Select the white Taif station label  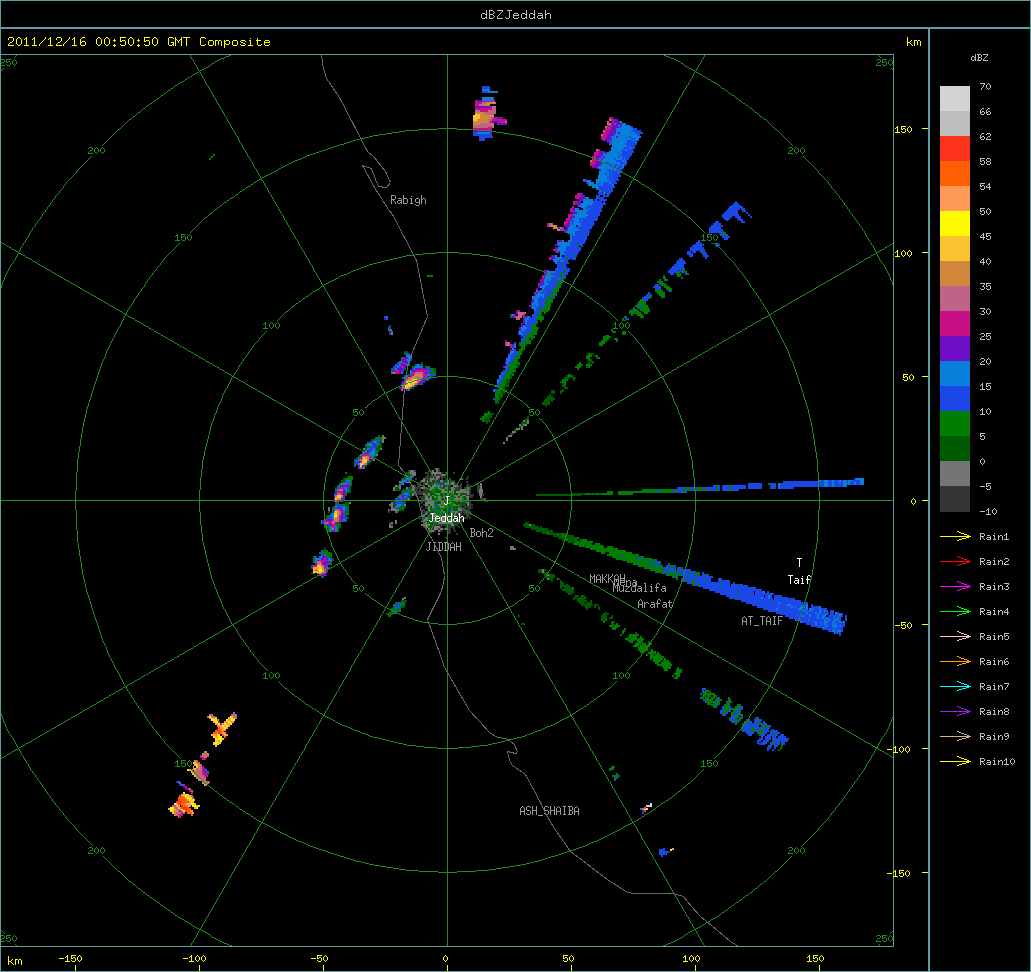(x=800, y=579)
